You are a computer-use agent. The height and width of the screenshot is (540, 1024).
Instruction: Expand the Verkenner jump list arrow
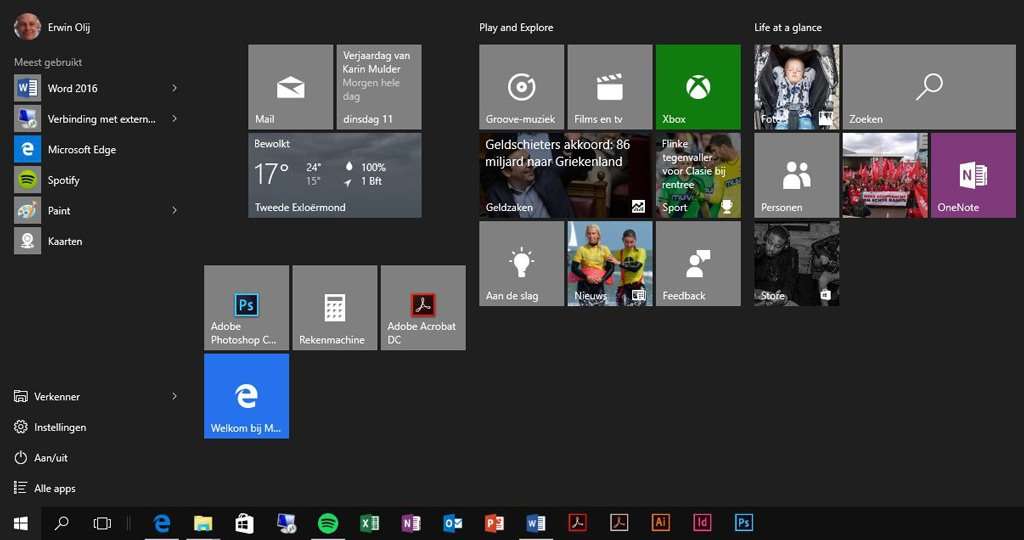[174, 396]
